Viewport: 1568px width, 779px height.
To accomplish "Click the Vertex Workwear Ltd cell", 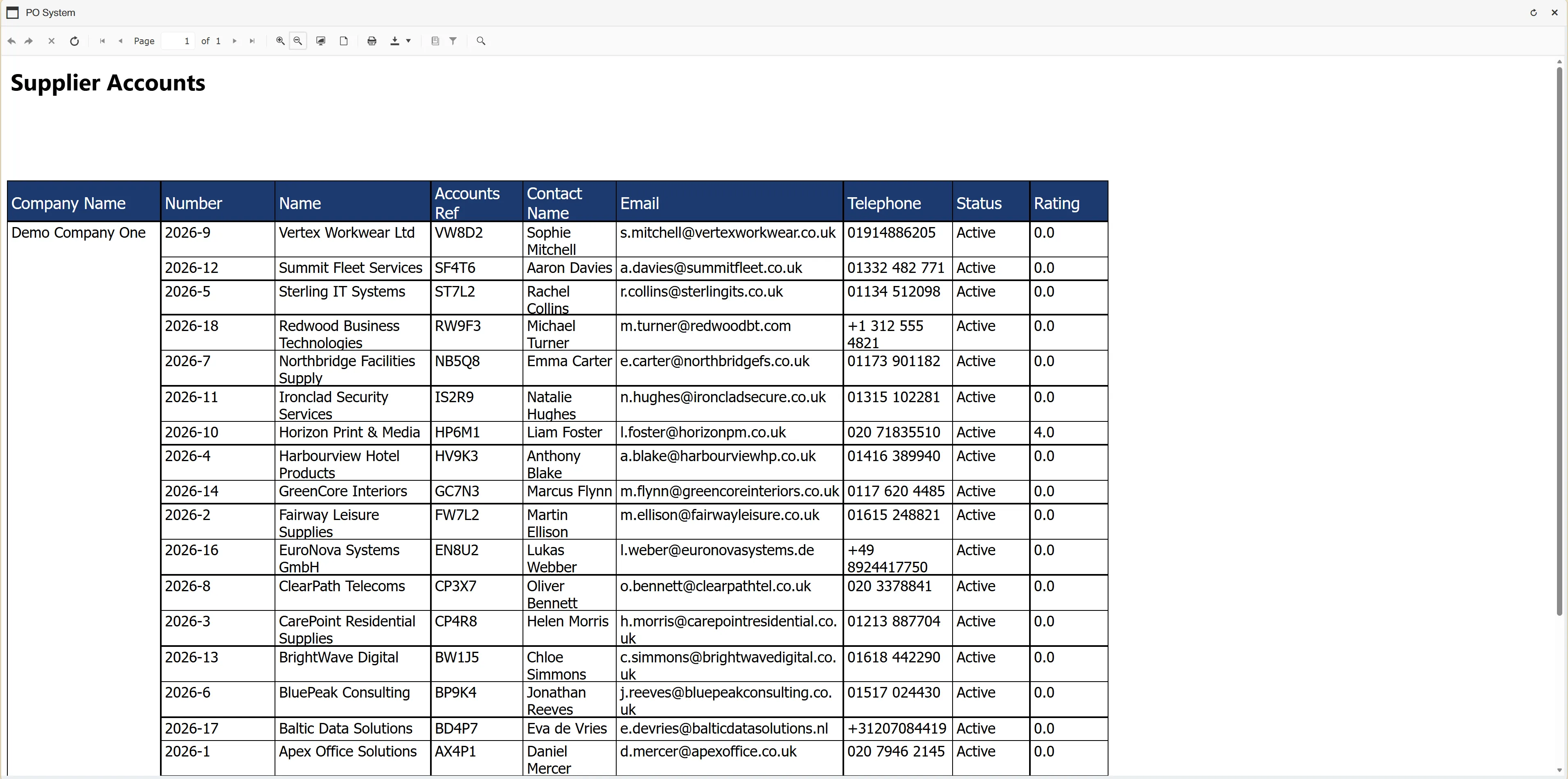I will point(353,239).
